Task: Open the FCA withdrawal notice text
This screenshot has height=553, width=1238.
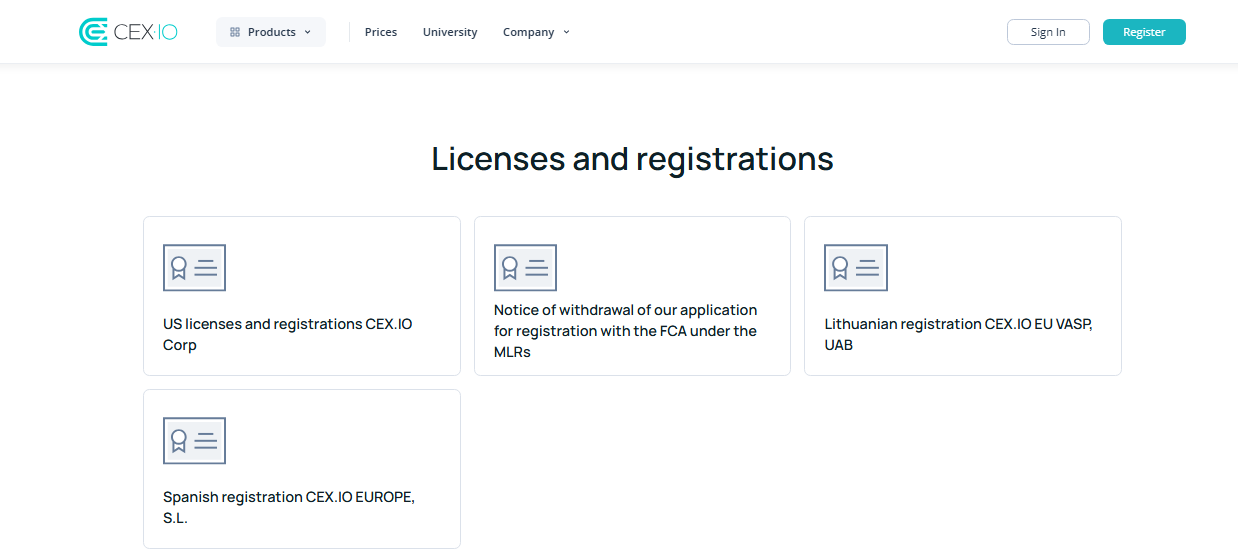Action: pyautogui.click(x=625, y=331)
